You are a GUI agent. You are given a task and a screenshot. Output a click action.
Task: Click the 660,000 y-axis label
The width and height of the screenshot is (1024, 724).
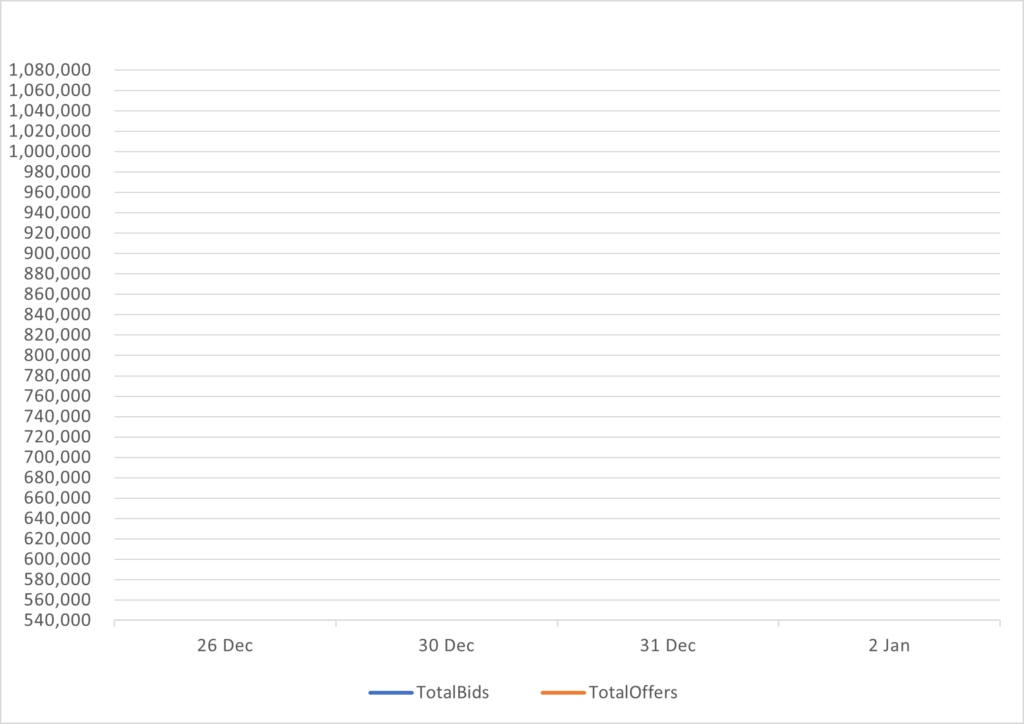(x=56, y=498)
